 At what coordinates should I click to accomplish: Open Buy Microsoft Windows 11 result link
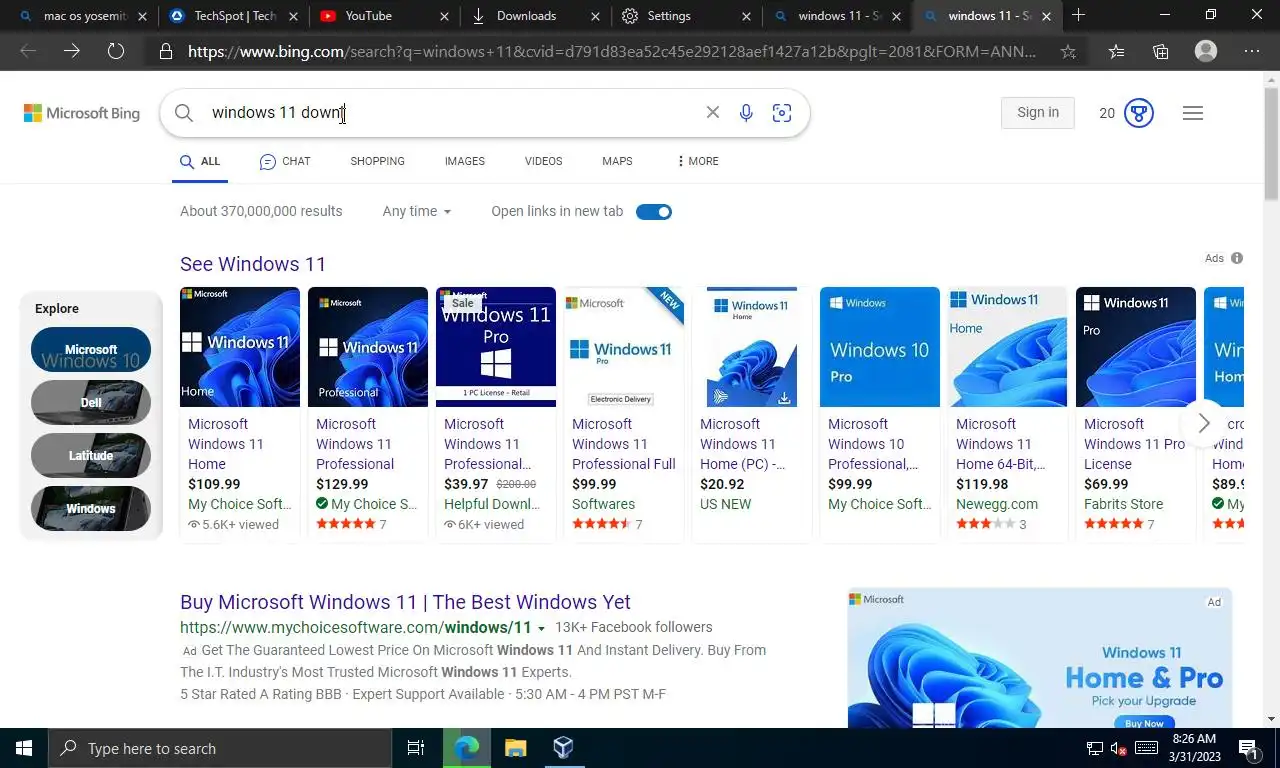pyautogui.click(x=405, y=602)
